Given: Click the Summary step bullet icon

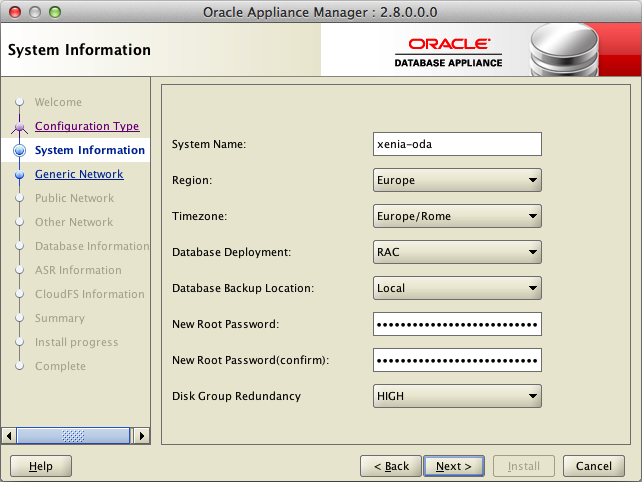Looking at the screenshot, I should (19, 318).
